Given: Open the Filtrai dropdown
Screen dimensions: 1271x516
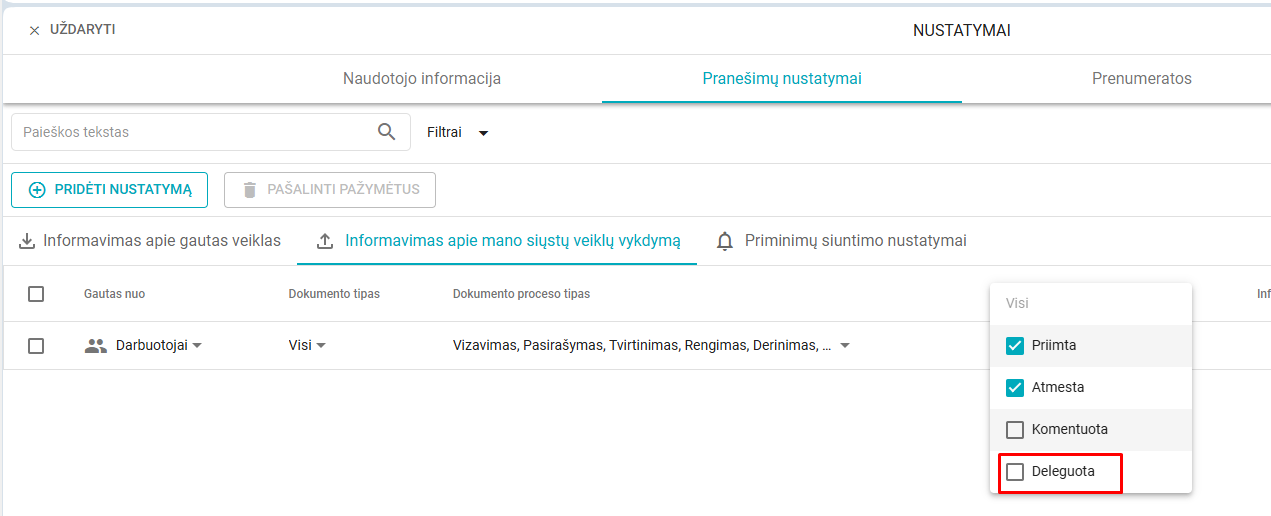Looking at the screenshot, I should pyautogui.click(x=458, y=132).
